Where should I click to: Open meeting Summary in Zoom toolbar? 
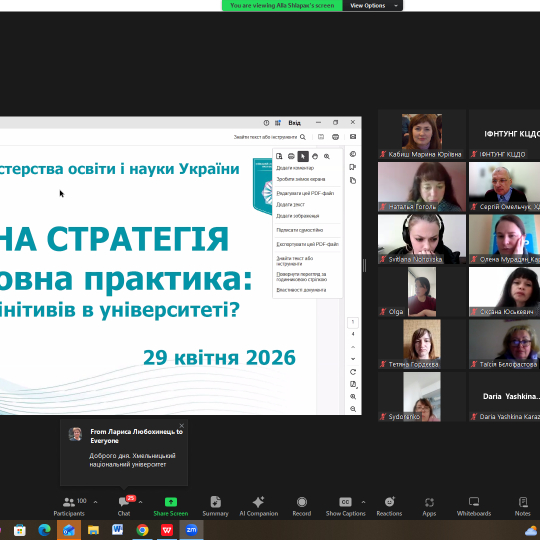tap(216, 506)
